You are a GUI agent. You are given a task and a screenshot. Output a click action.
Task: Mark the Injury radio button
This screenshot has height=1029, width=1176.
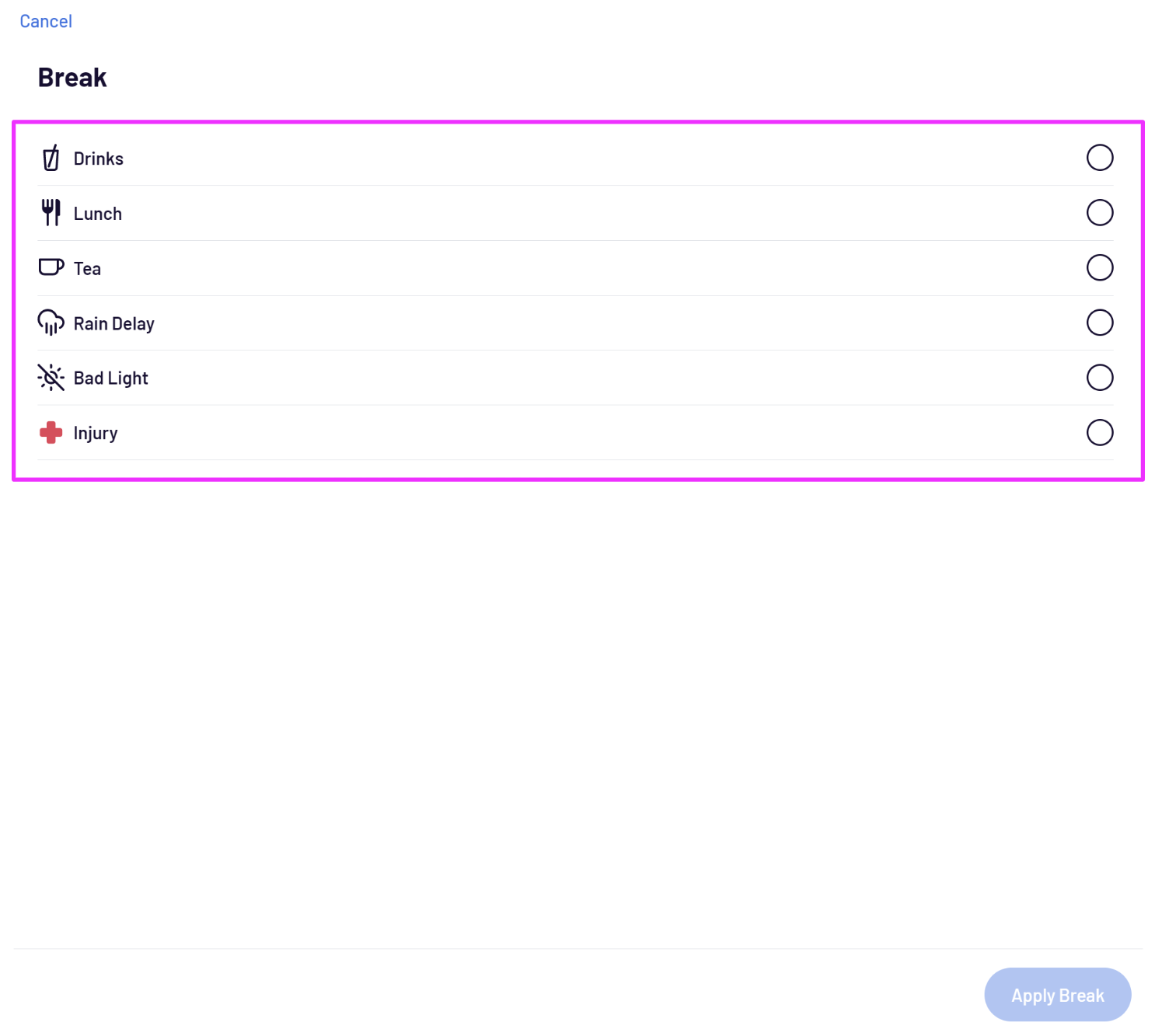1099,432
